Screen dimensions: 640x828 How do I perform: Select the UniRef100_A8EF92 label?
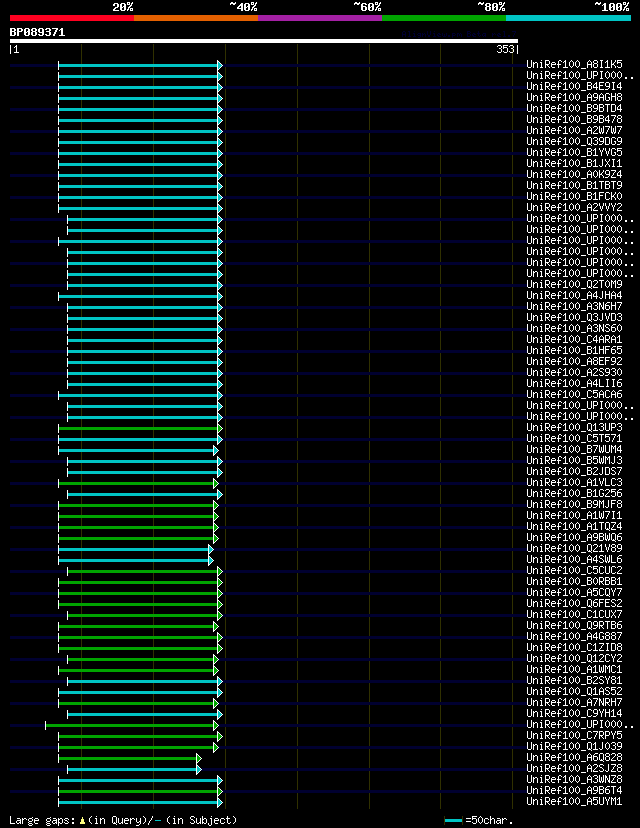click(574, 362)
